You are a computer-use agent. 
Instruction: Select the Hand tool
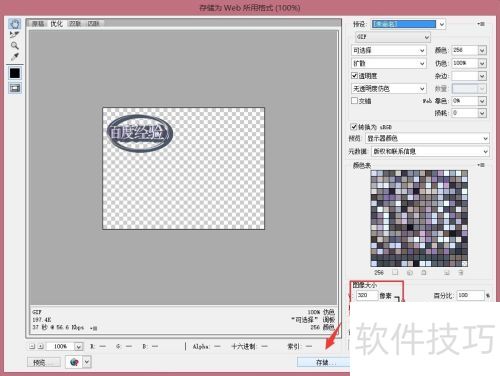coord(15,24)
